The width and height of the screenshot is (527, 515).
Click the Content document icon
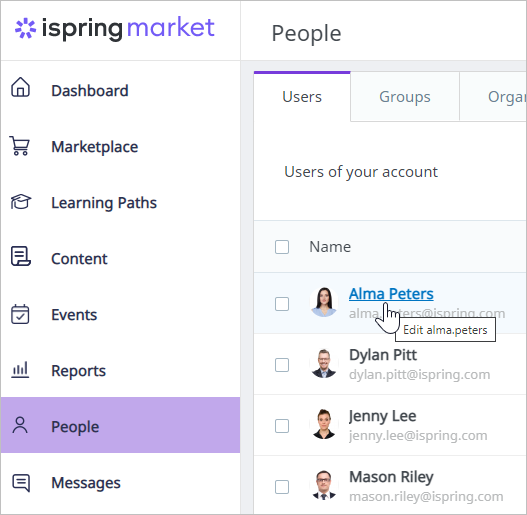tap(21, 256)
